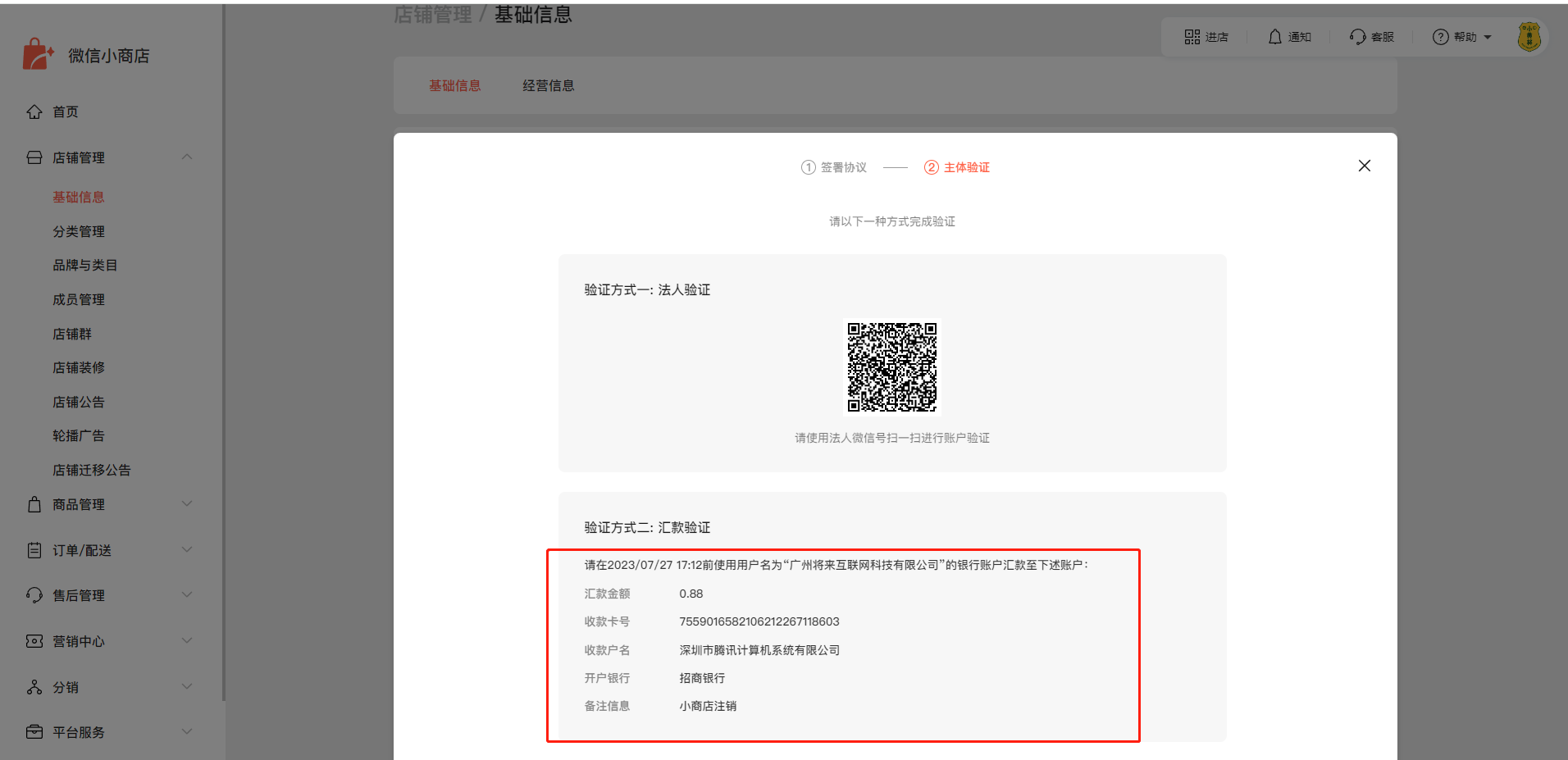Open 轮播广告 in the sidebar

point(79,435)
